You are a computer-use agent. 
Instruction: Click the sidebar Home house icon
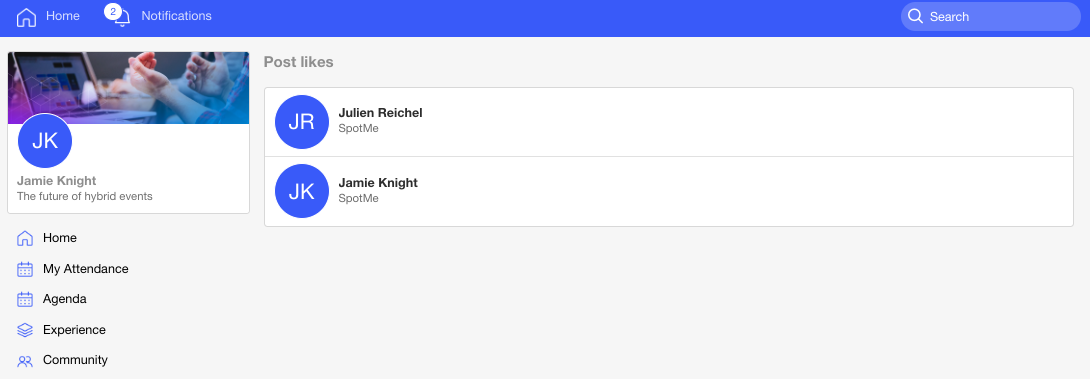25,239
